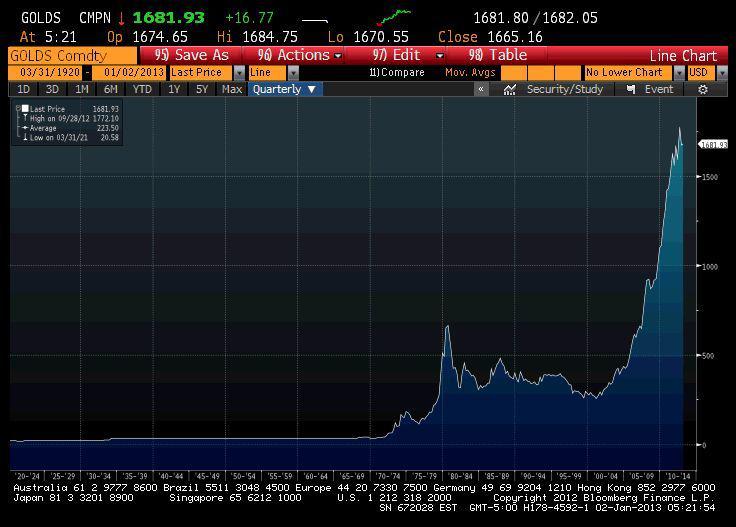
Task: Click the first orange Mov. Avgs box
Action: coord(513,73)
